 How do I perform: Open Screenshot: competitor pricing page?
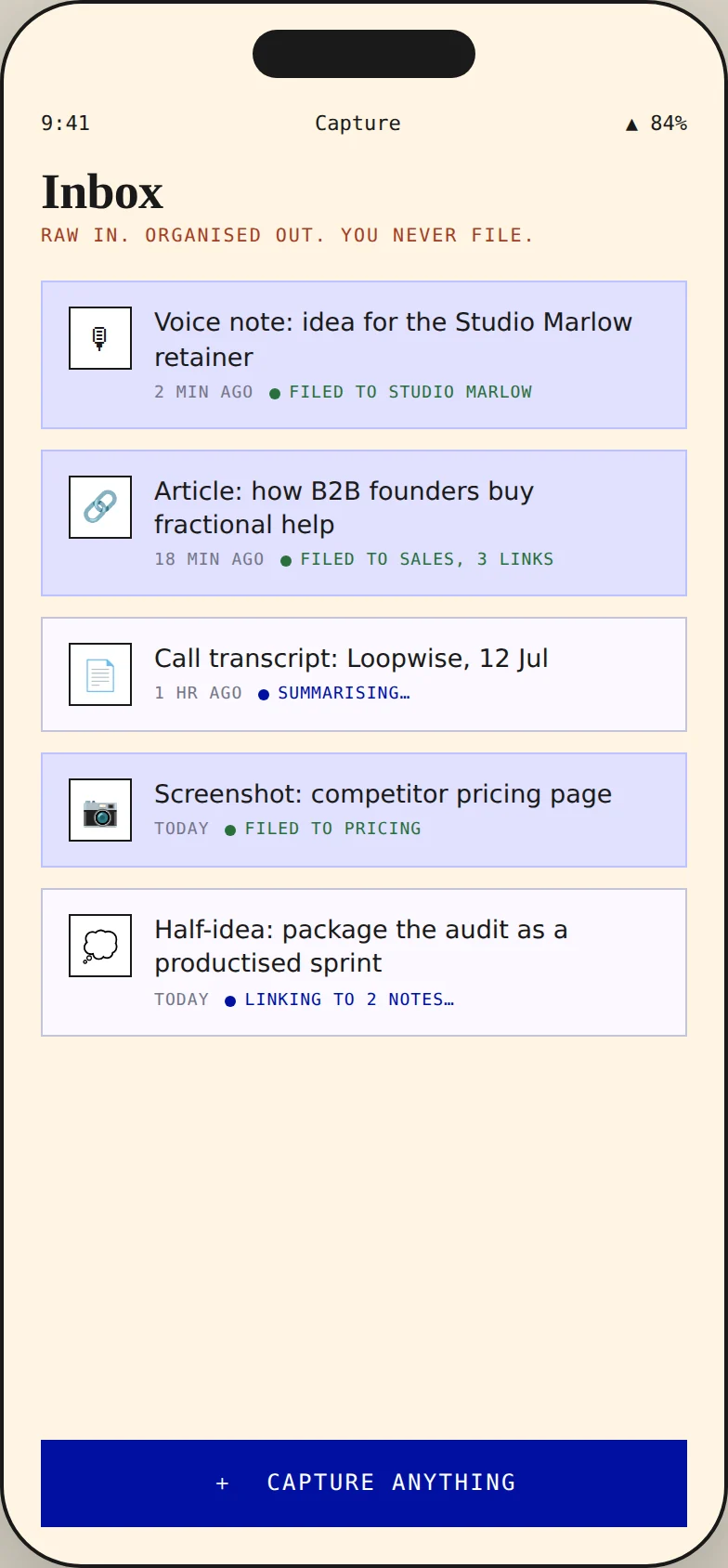coord(364,810)
